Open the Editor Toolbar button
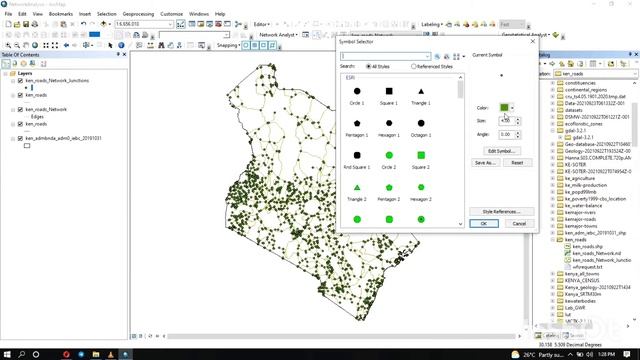640x360 pixels. (x=180, y=24)
